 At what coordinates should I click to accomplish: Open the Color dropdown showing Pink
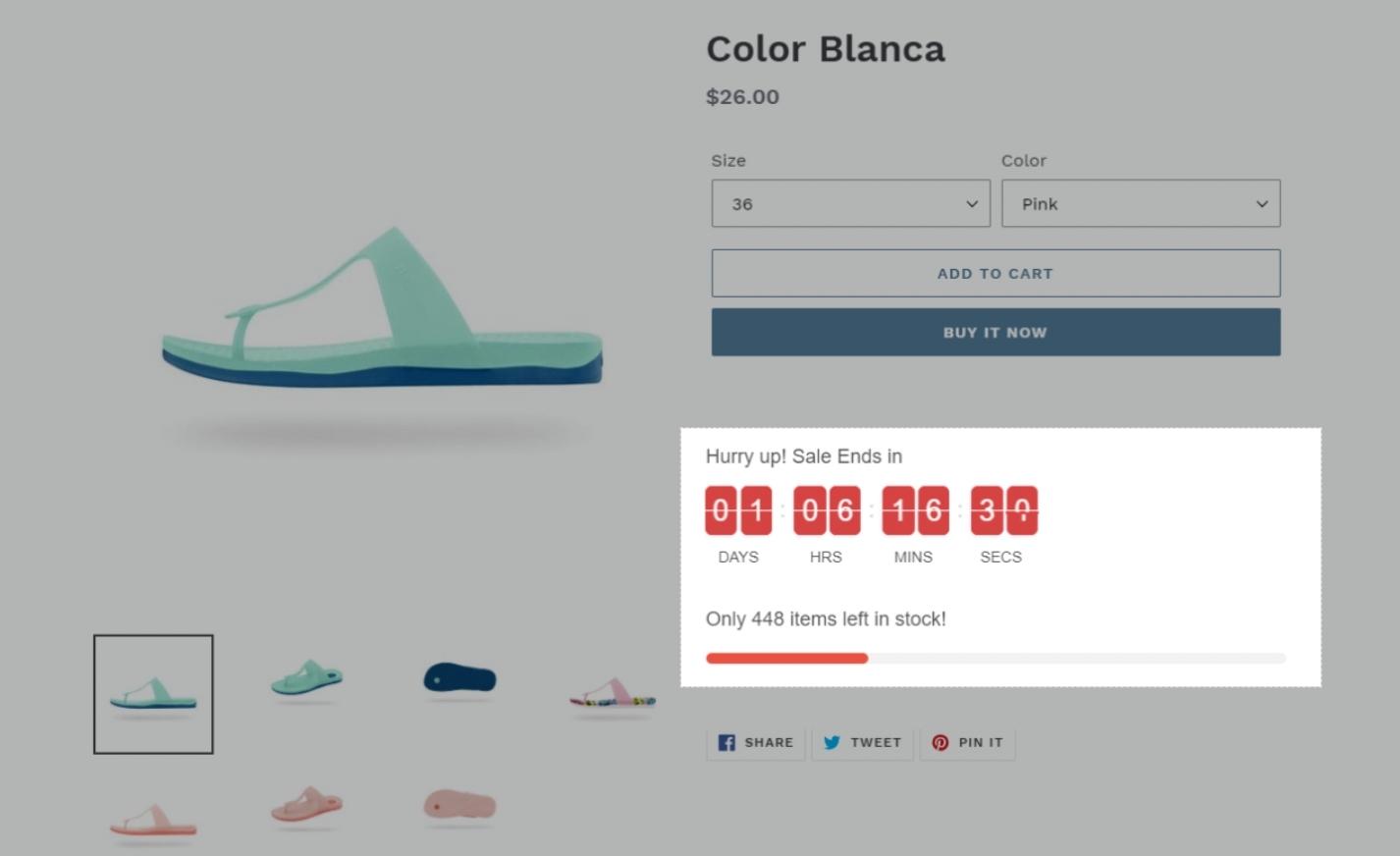(1140, 204)
